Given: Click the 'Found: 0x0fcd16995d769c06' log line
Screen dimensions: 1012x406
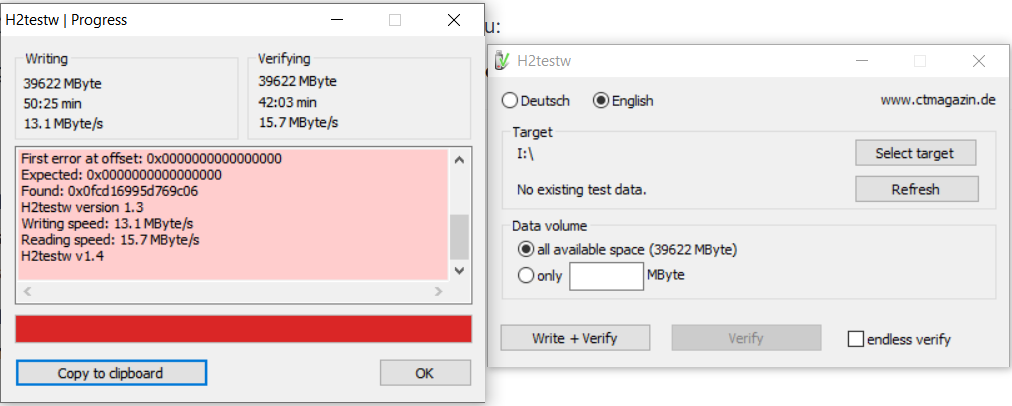Looking at the screenshot, I should pyautogui.click(x=109, y=191).
